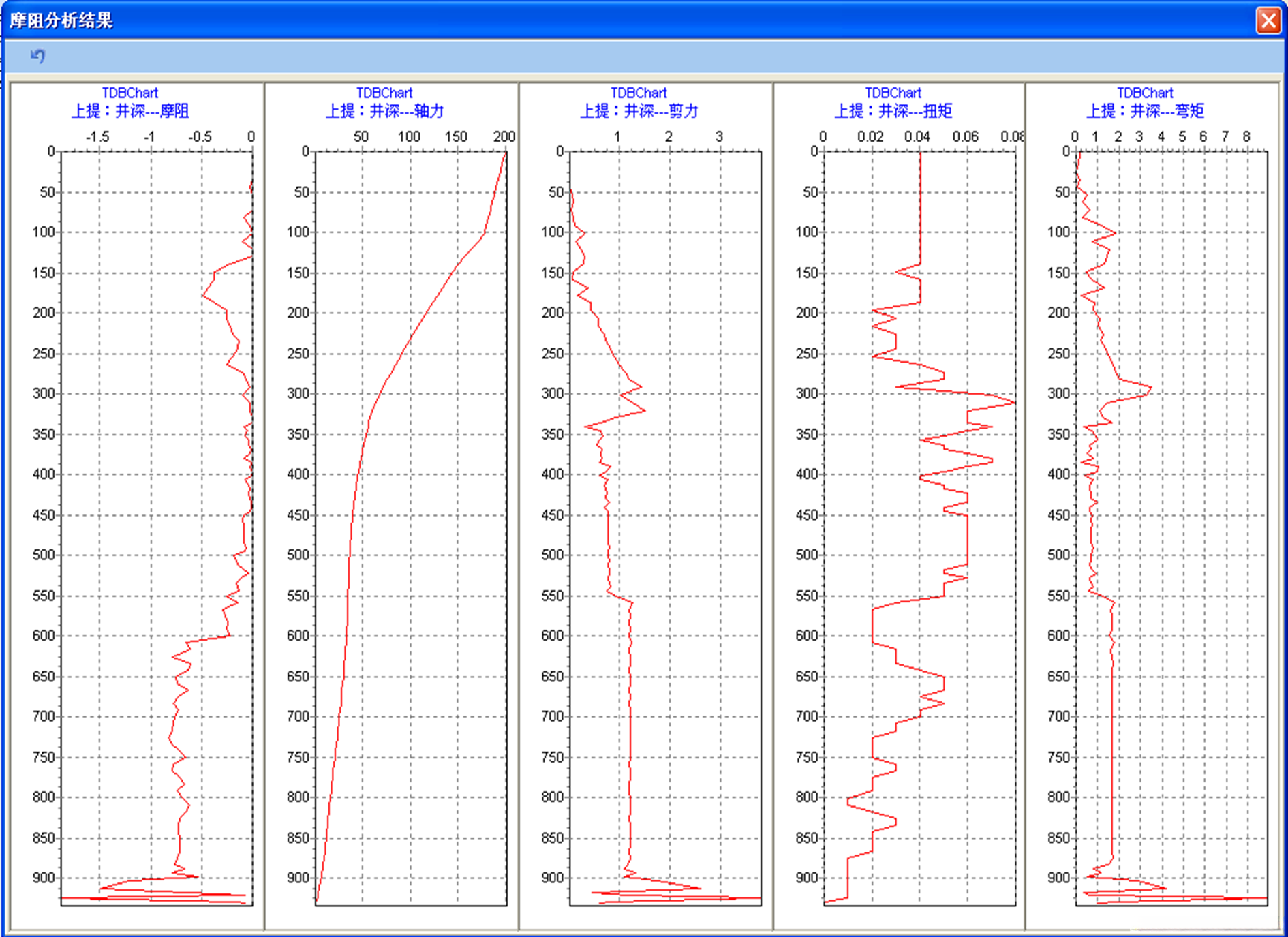Click the 摩阻分析结果 window title text
The height and width of the screenshot is (937, 1288).
pyautogui.click(x=61, y=20)
